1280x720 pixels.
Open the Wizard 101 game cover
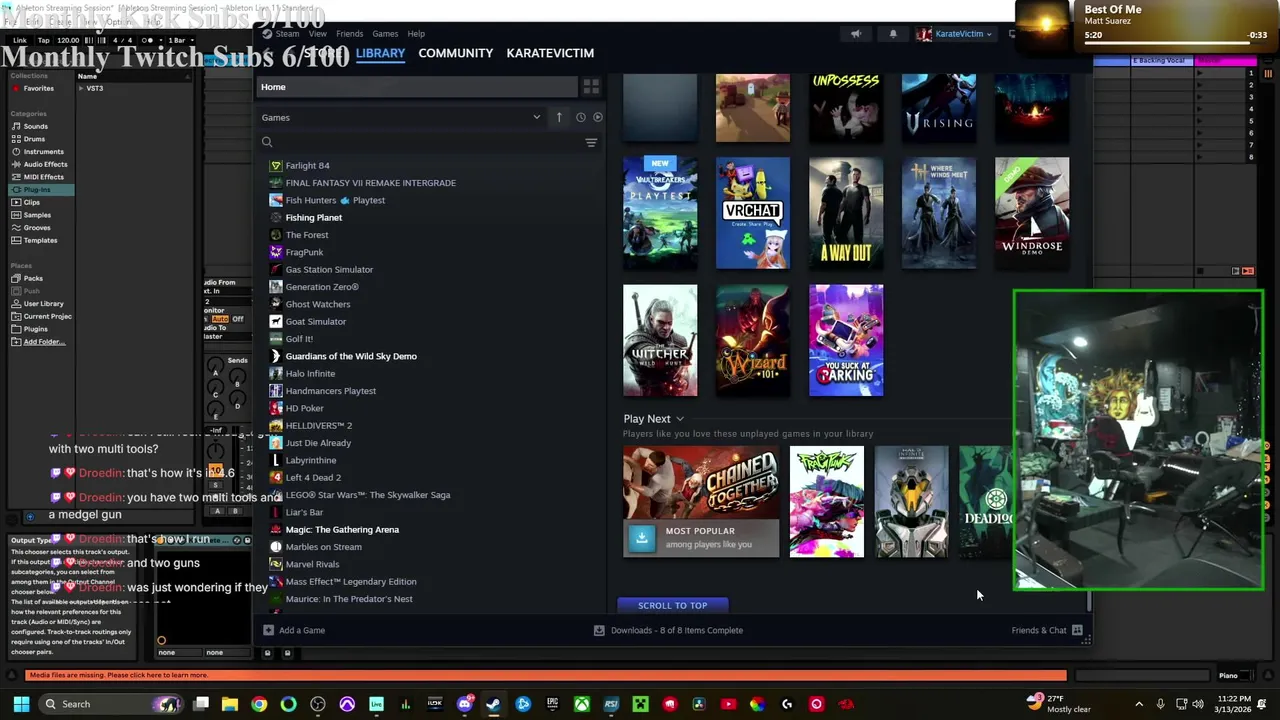(753, 340)
